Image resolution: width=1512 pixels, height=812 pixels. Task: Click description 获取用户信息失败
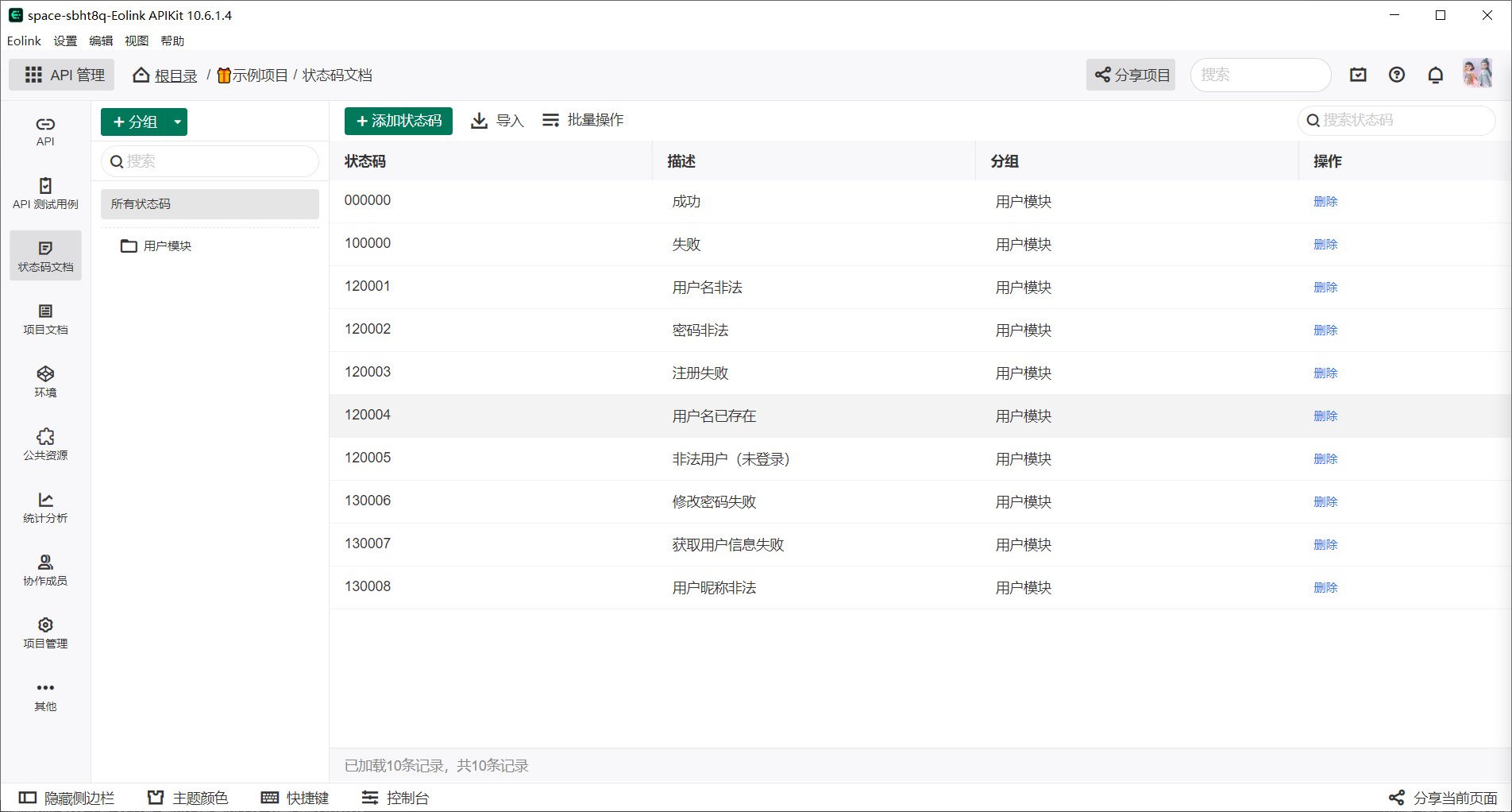click(727, 545)
